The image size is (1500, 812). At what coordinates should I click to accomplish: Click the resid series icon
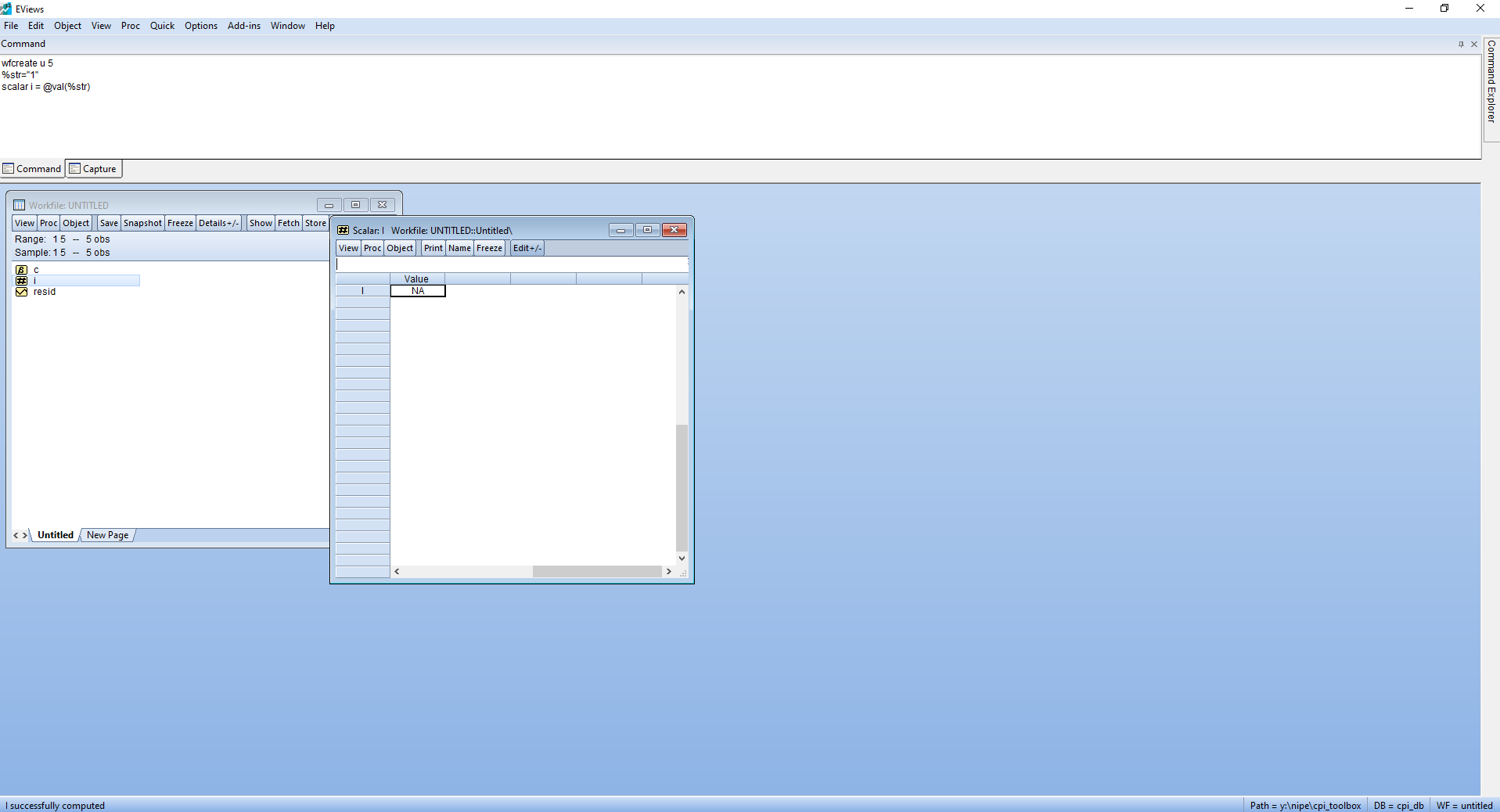pos(21,292)
